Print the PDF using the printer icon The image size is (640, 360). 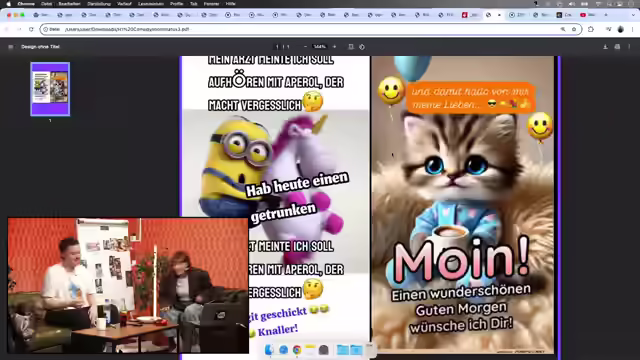coord(617,47)
